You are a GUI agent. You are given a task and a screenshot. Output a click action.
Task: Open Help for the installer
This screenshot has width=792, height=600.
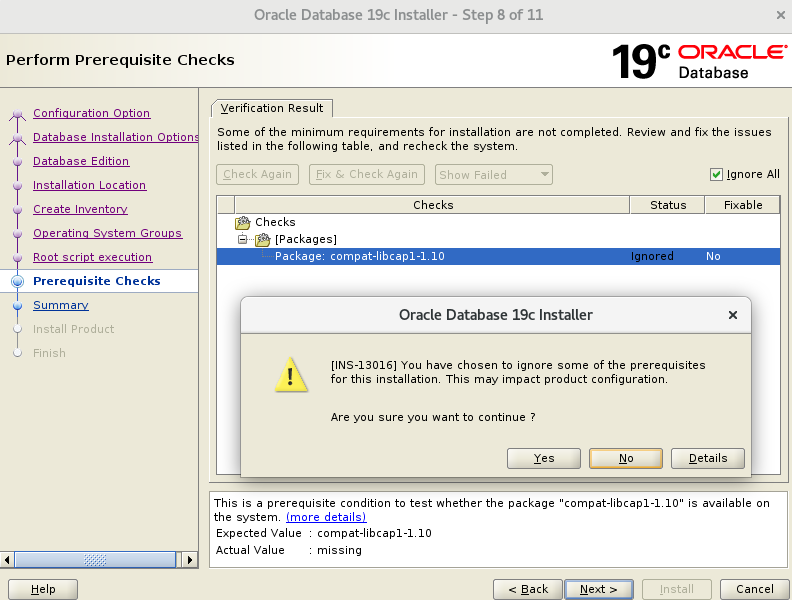click(43, 589)
